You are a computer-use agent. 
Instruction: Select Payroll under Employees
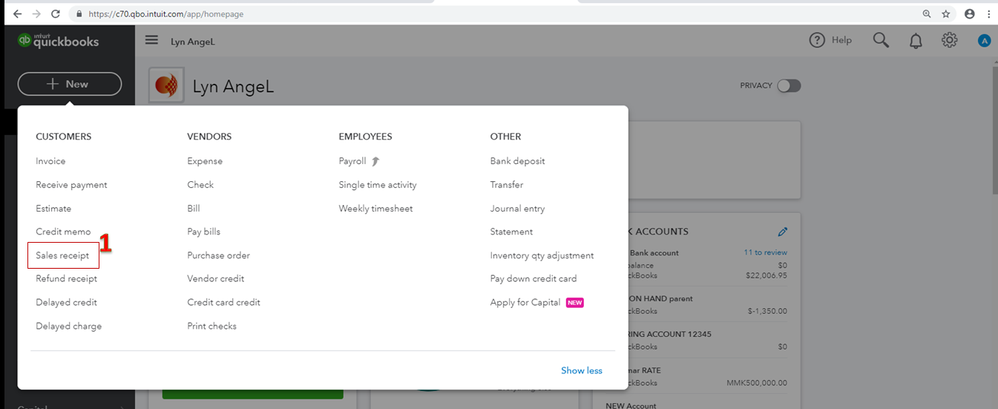pyautogui.click(x=353, y=162)
